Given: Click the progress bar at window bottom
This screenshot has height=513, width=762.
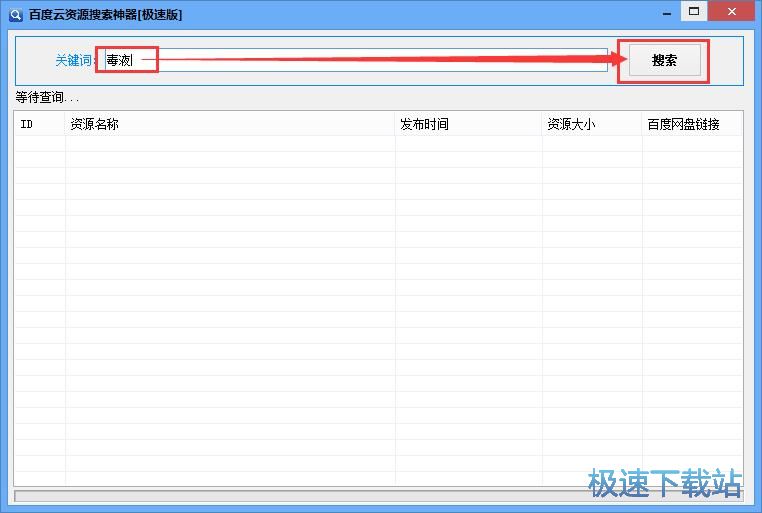Looking at the screenshot, I should [x=379, y=496].
